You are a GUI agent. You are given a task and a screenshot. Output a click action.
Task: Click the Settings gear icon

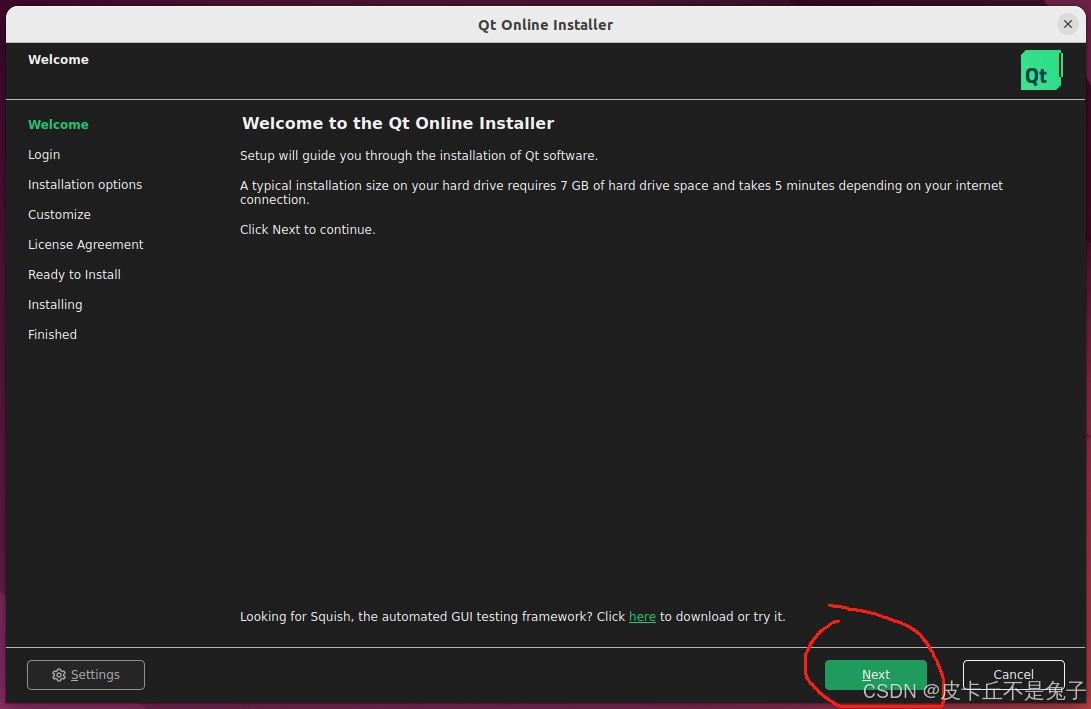coord(59,675)
